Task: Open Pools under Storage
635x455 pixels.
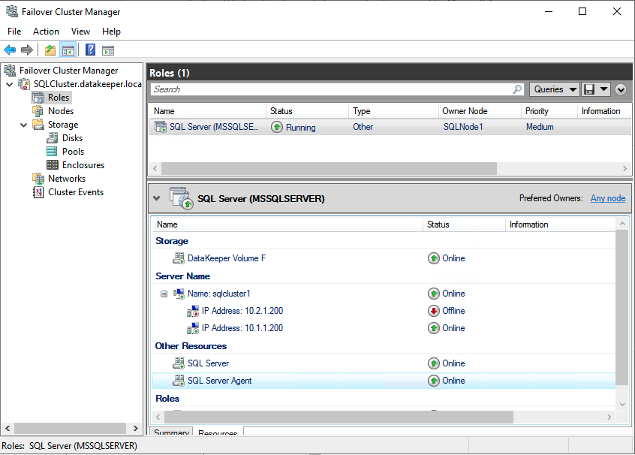Action: point(73,152)
